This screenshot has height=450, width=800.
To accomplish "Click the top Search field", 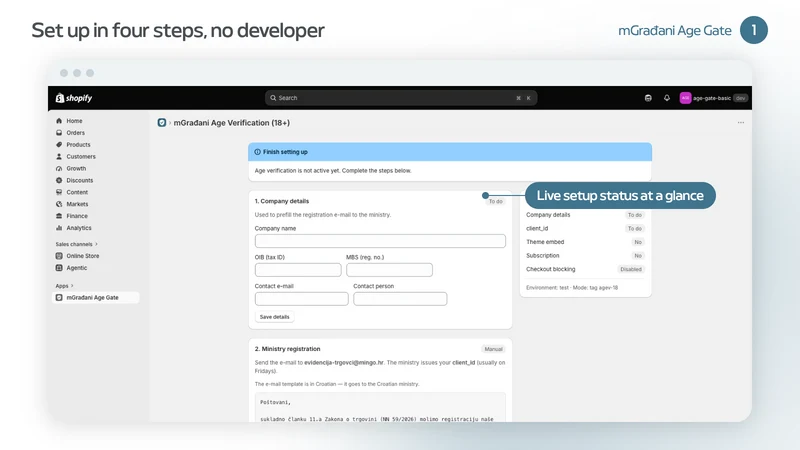I will [x=401, y=98].
